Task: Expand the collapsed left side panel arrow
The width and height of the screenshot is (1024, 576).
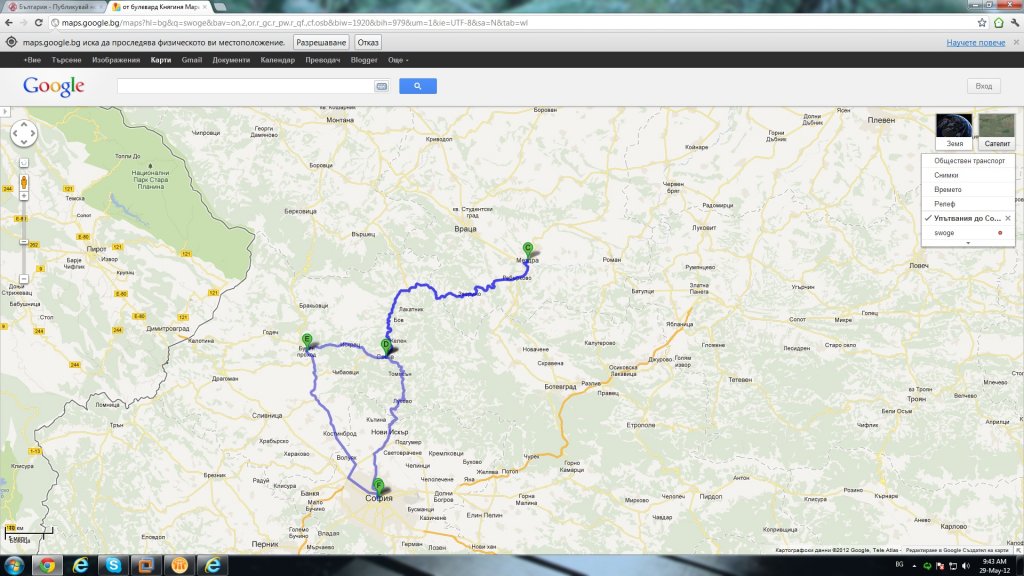Action: (x=5, y=112)
